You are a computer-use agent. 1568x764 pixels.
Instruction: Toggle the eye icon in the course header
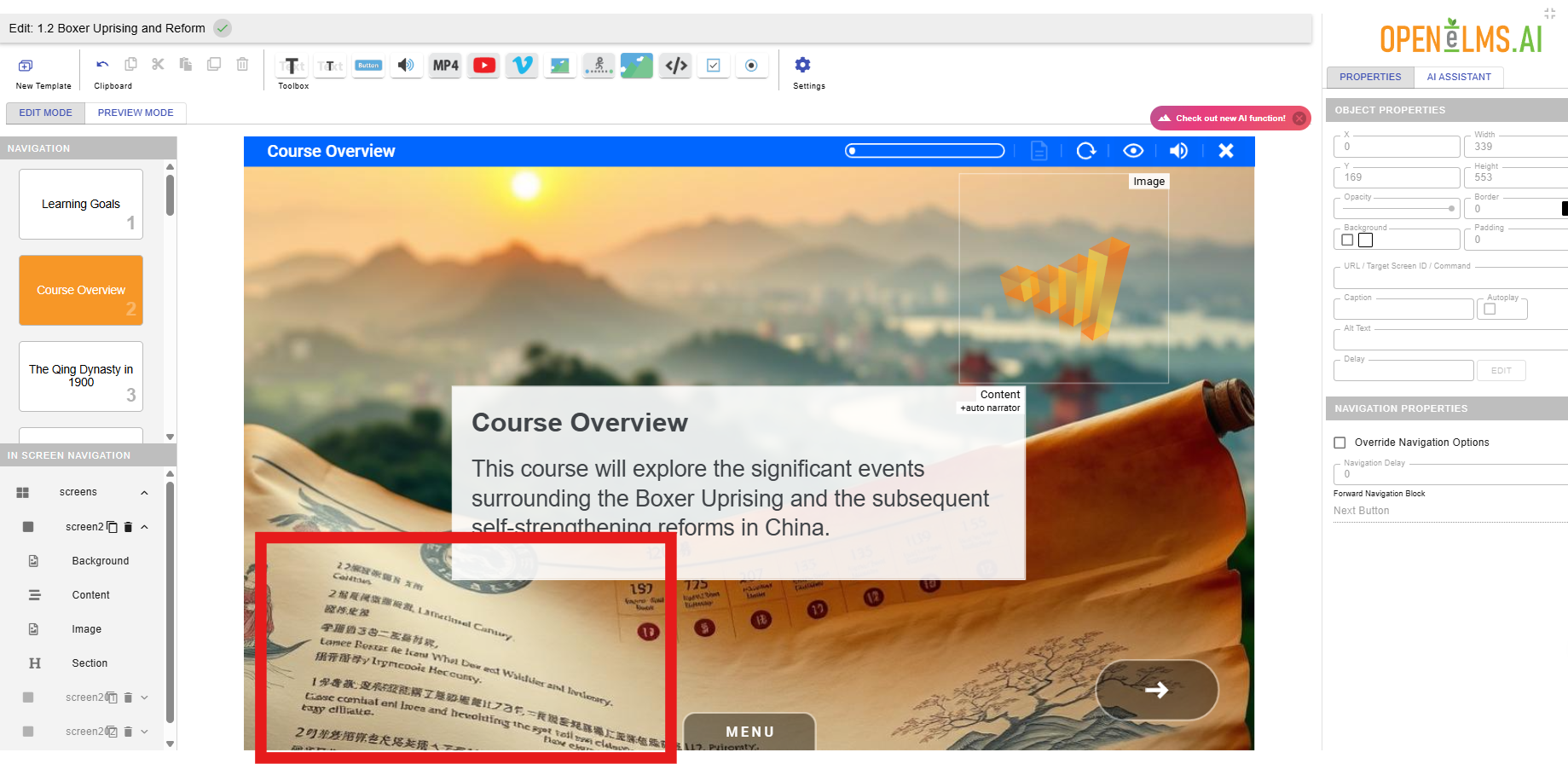[1133, 151]
